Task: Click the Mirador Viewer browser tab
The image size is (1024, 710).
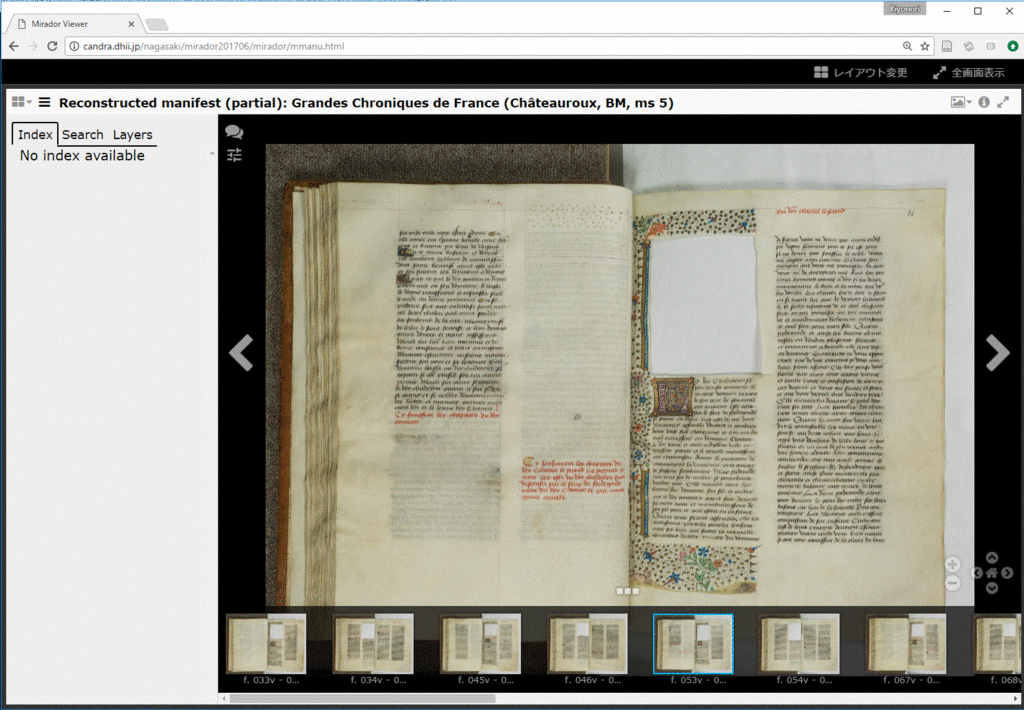Action: point(75,24)
